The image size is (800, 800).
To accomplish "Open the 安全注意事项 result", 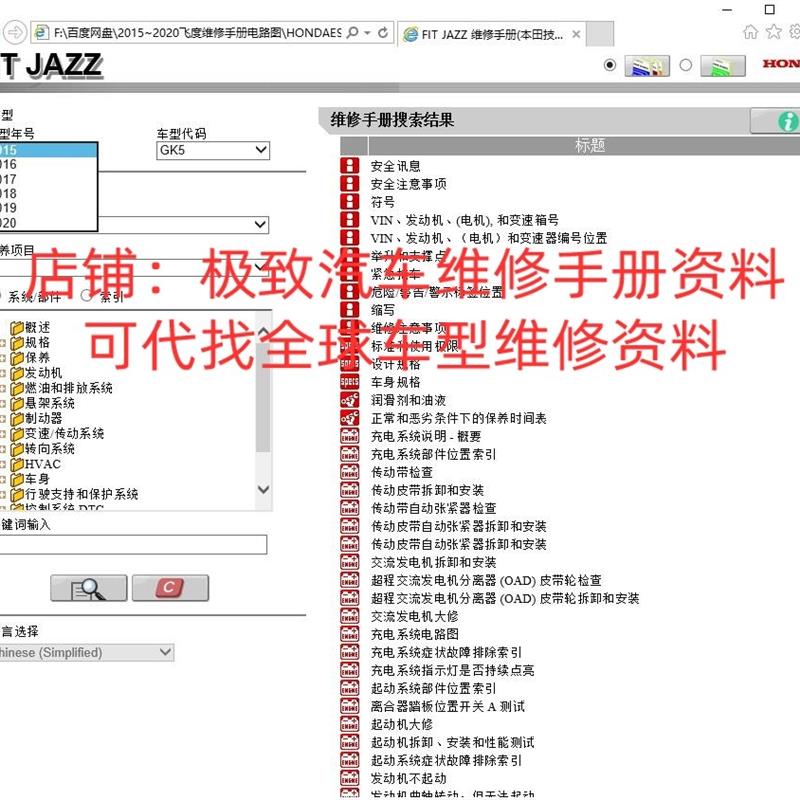I will coord(408,184).
